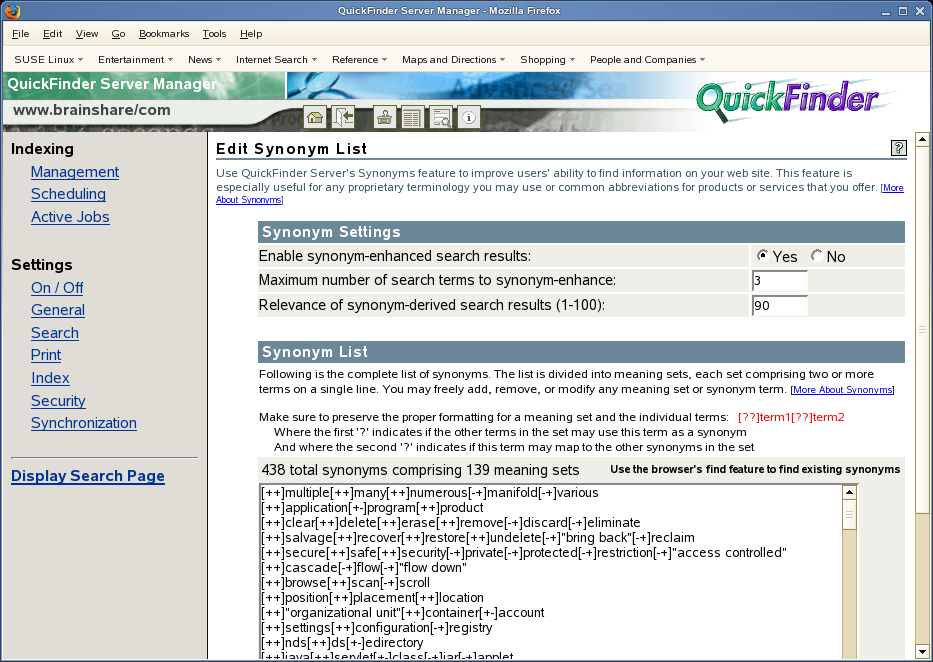This screenshot has height=662, width=933.
Task: Open the Tools menu
Action: 214,34
